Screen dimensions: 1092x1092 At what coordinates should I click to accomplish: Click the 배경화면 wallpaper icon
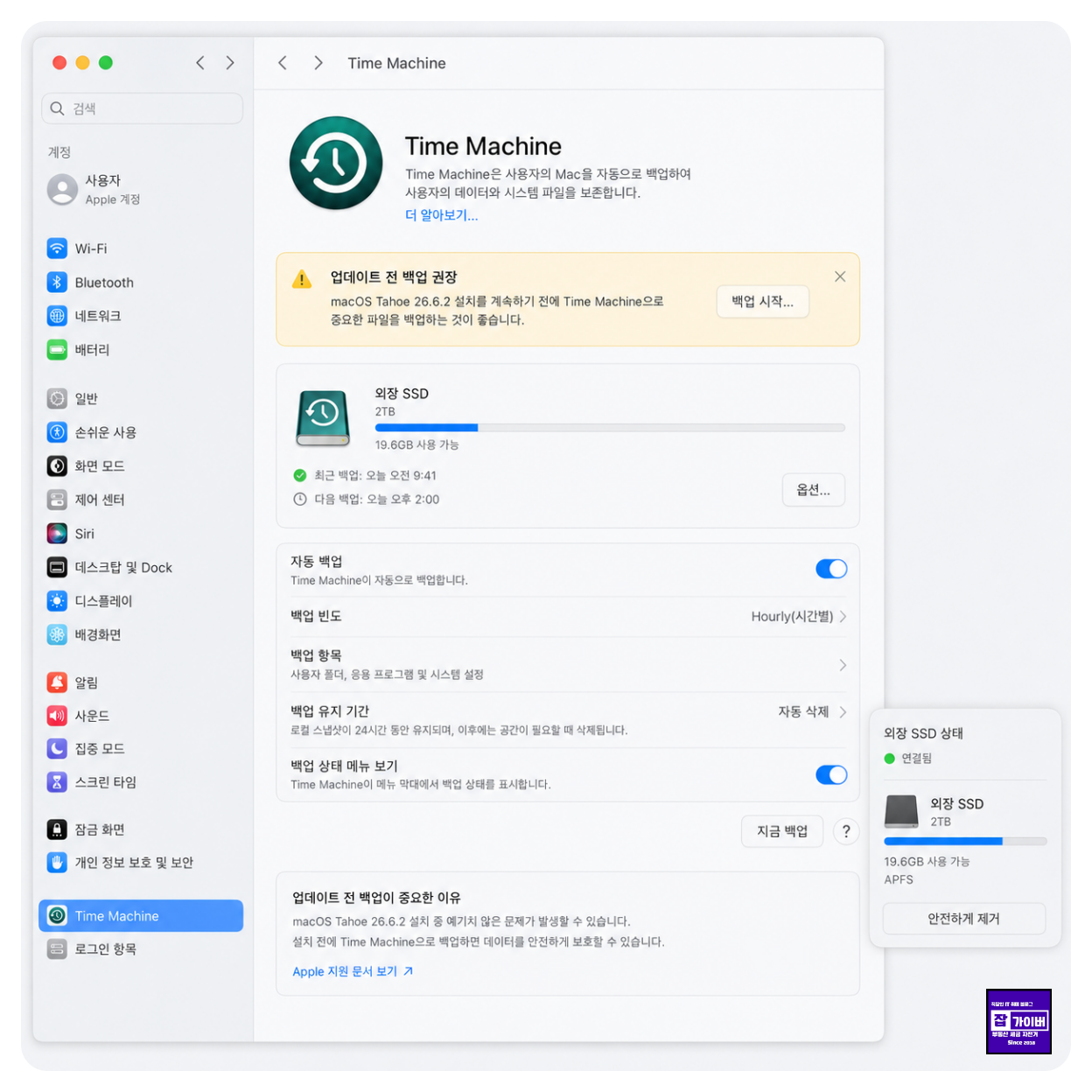[57, 635]
